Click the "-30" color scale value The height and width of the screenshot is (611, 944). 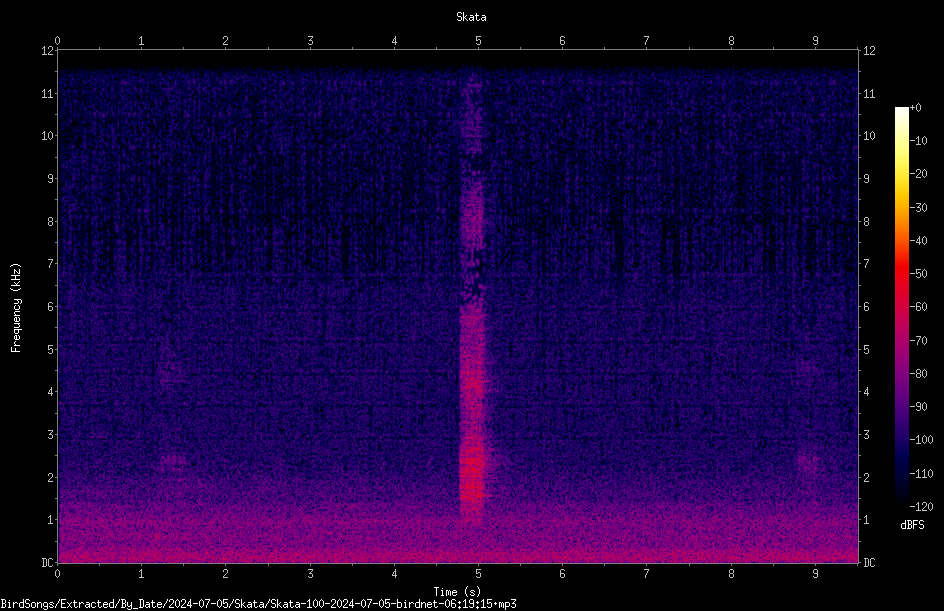(x=918, y=208)
